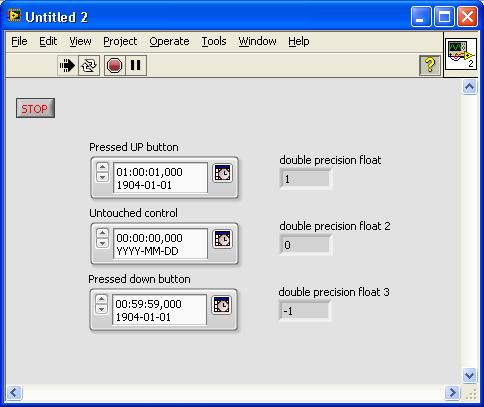Screen dimensions: 484x407
Task: Click the vertical scrollbar down arrow
Action: [x=469, y=376]
